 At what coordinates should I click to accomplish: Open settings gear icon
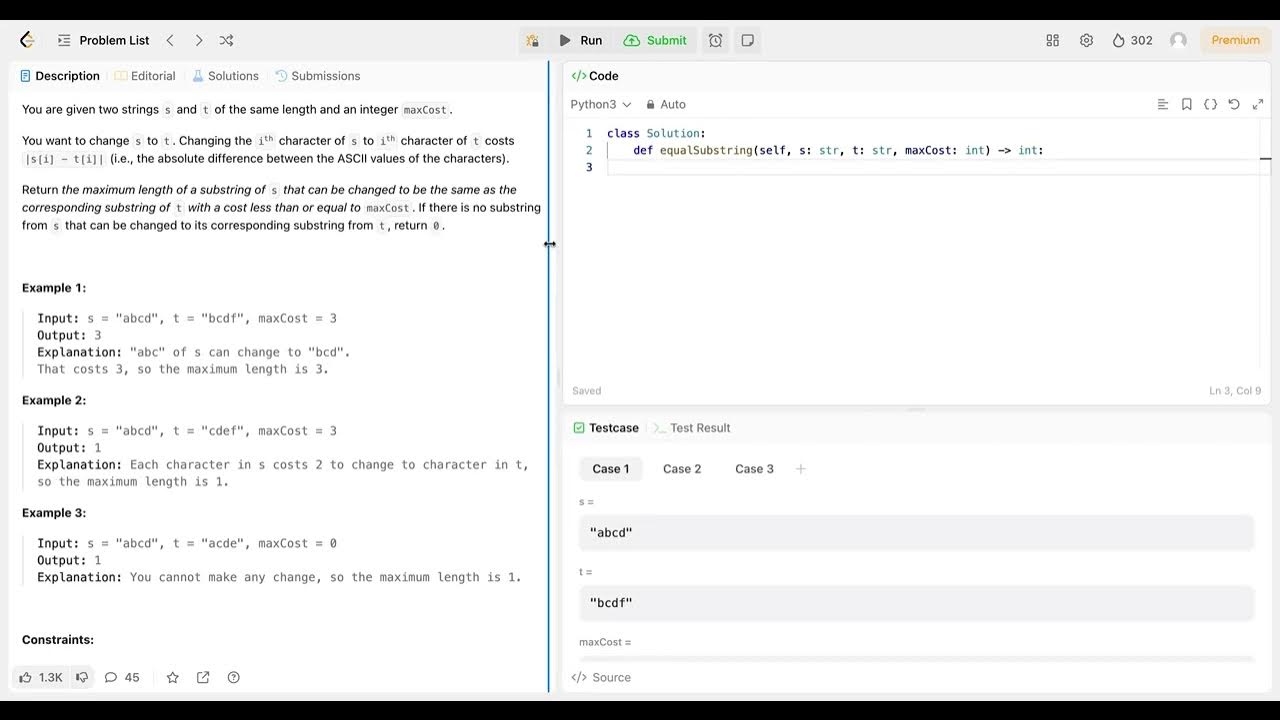1086,40
